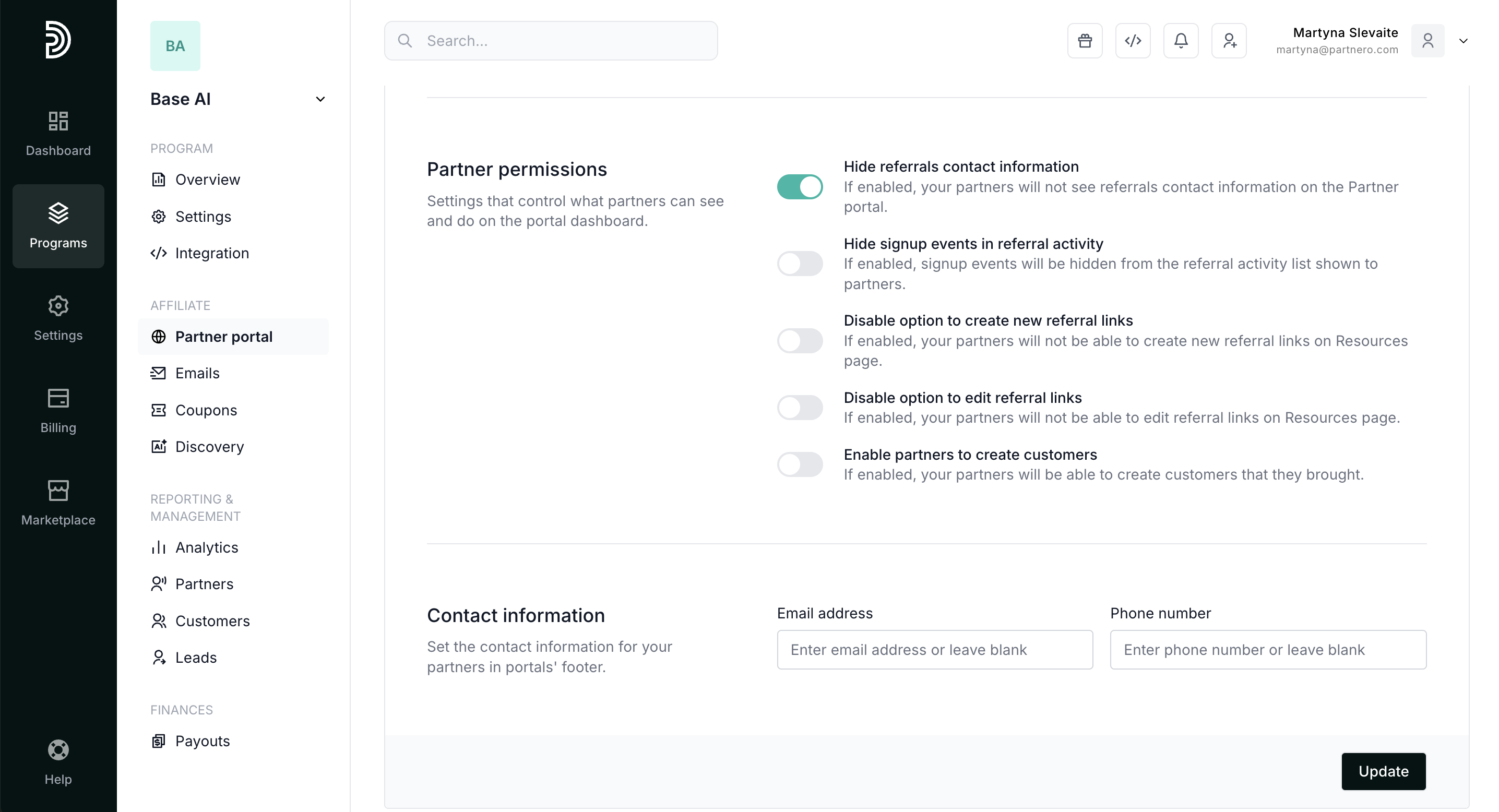Disable Hide referrals contact information toggle

coord(800,187)
